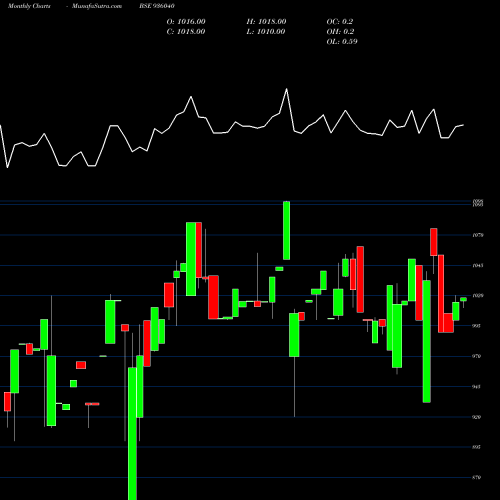Click the 1045 price axis label
Viewport: 500px width, 500px height.
(478, 266)
